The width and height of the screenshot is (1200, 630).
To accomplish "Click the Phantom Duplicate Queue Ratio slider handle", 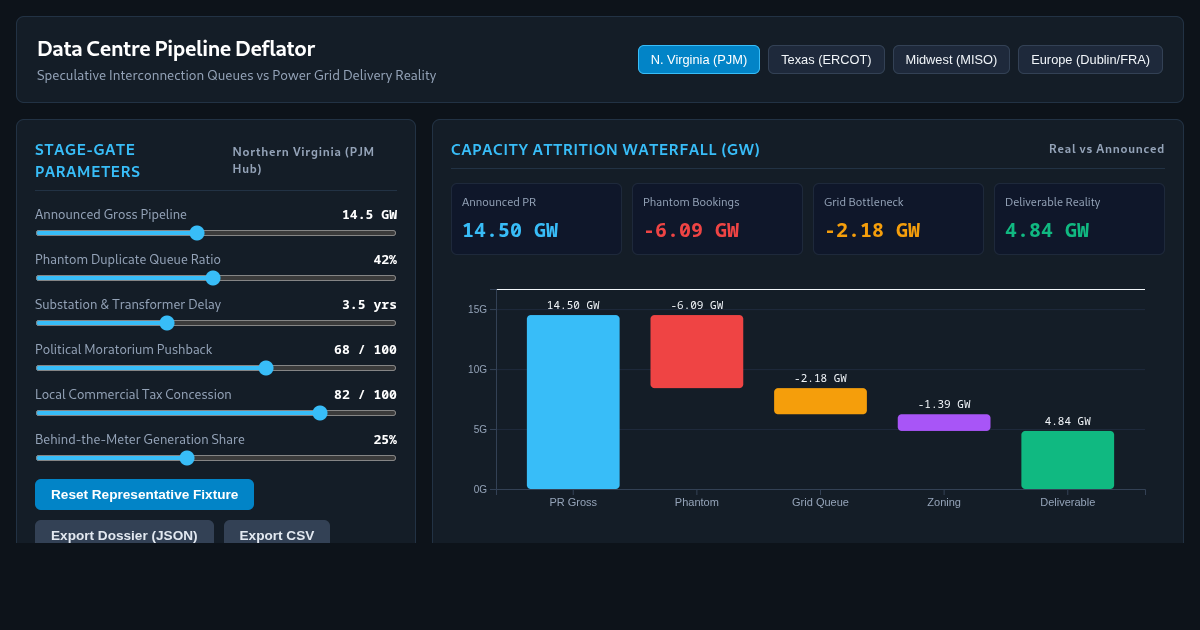I will (x=213, y=278).
